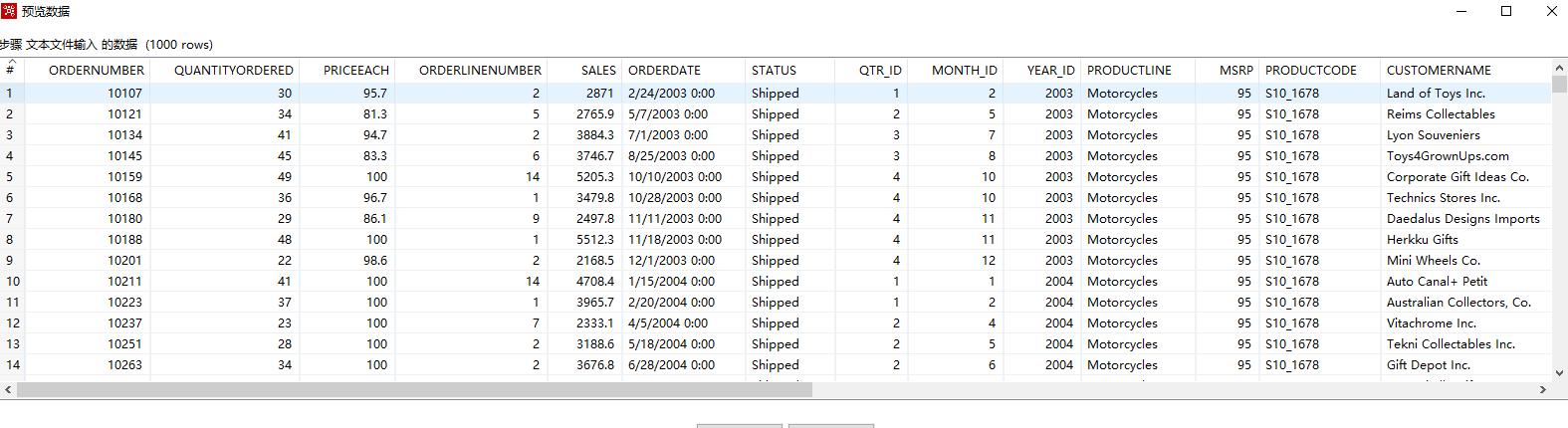This screenshot has height=428, width=1568.
Task: Click customer Reims Collectables
Action: (x=1441, y=114)
